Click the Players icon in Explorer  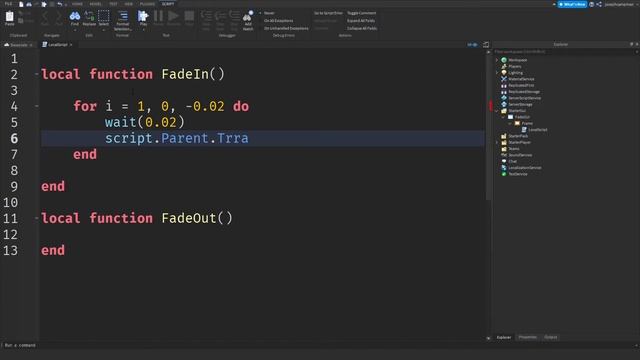click(x=504, y=66)
